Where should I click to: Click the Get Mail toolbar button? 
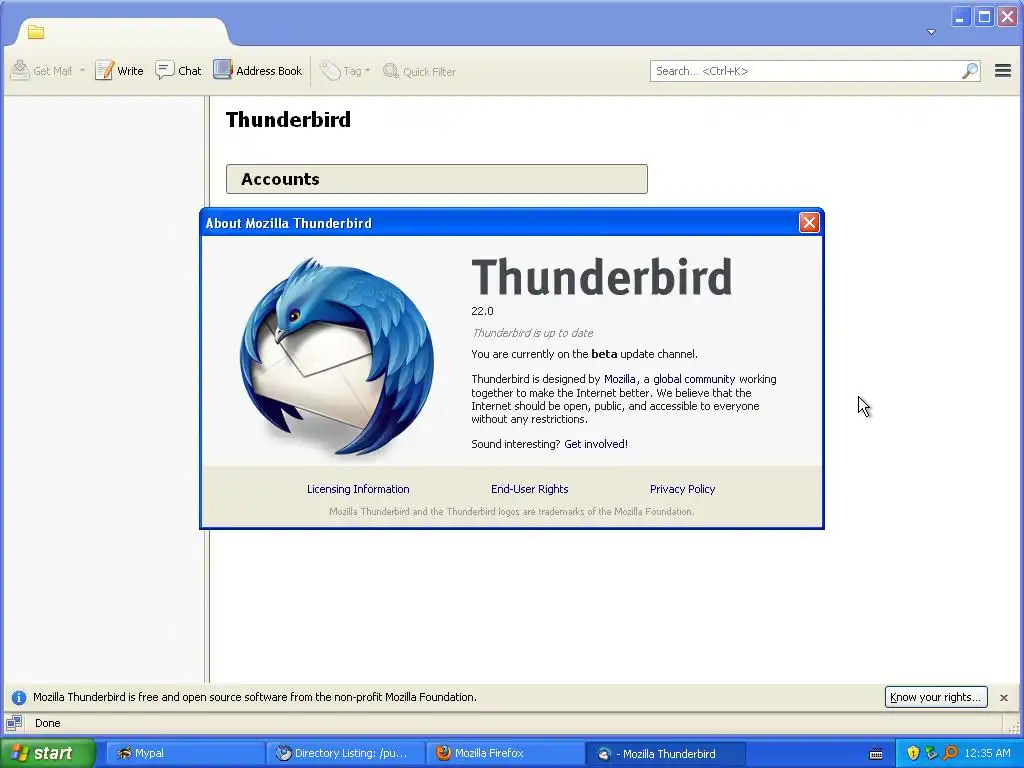pos(42,71)
